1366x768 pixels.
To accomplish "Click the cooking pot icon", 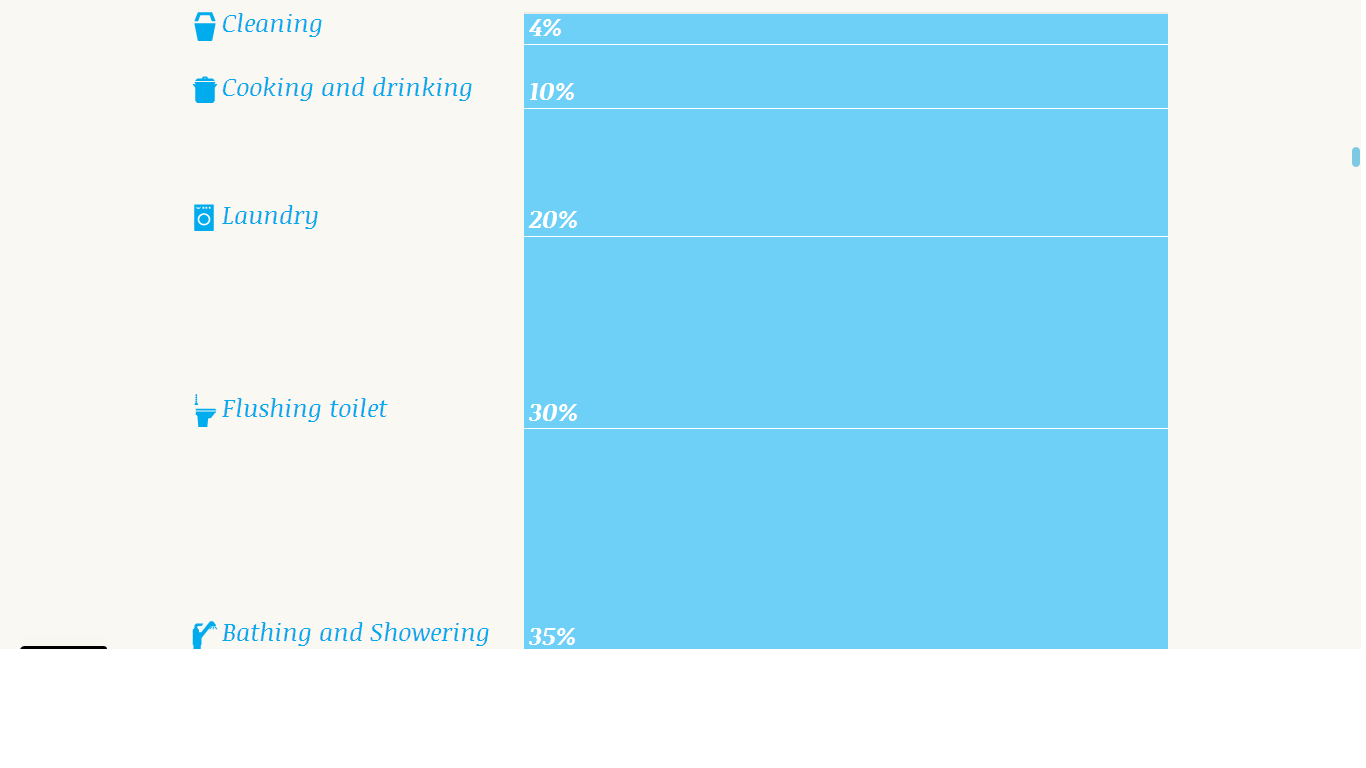I will coord(204,90).
